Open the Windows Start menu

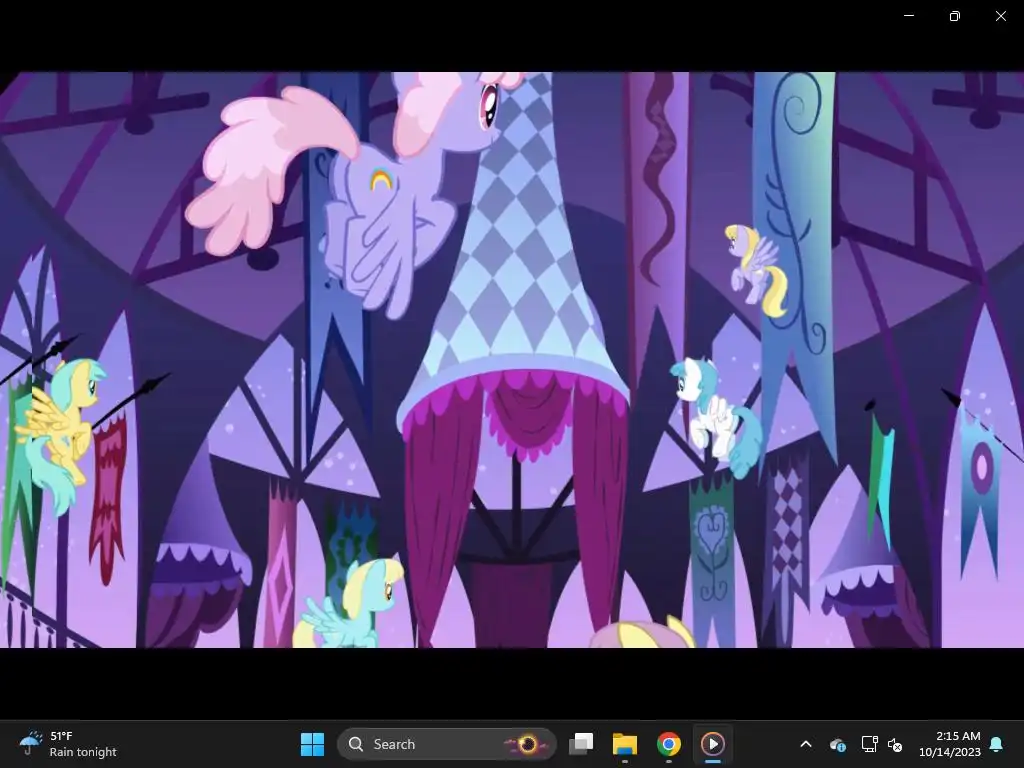click(312, 744)
